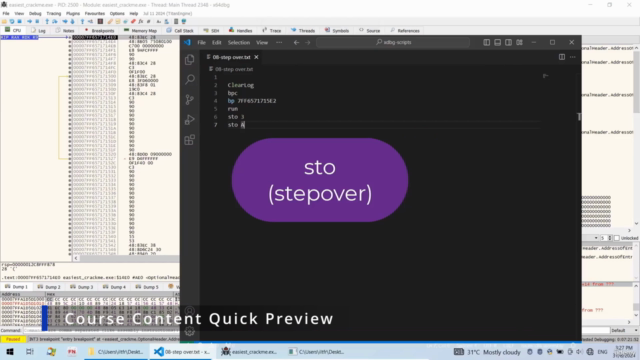Toggle secondary side bar layout icon in VS Code
640x360 pixels.
(x=508, y=42)
